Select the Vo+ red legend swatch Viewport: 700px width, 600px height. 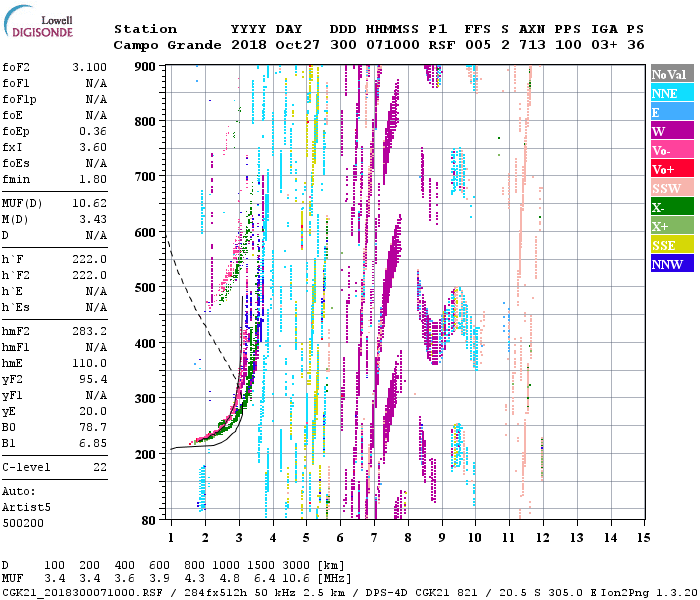[x=672, y=169]
